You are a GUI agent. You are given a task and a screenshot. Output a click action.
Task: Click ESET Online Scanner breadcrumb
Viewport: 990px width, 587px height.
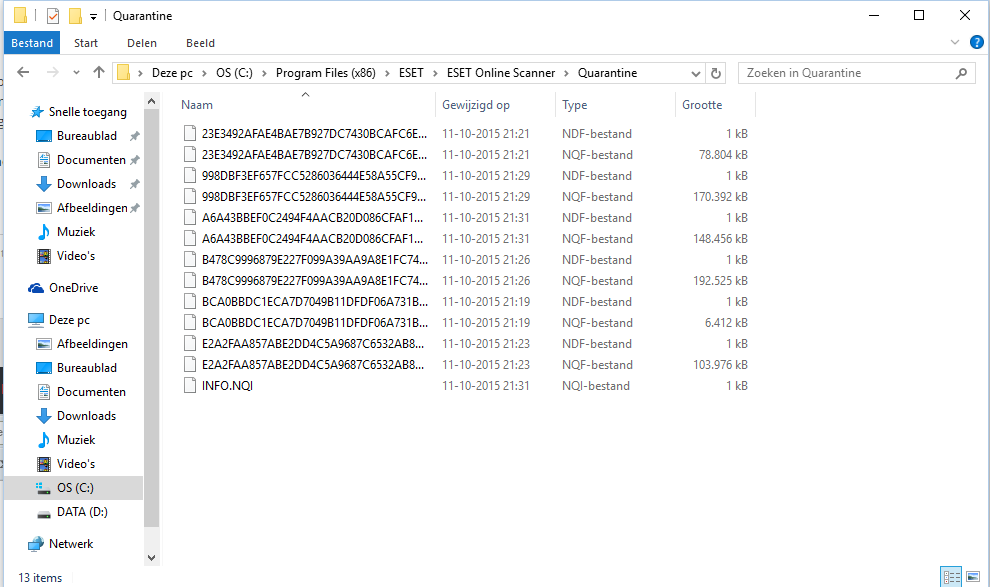point(501,73)
